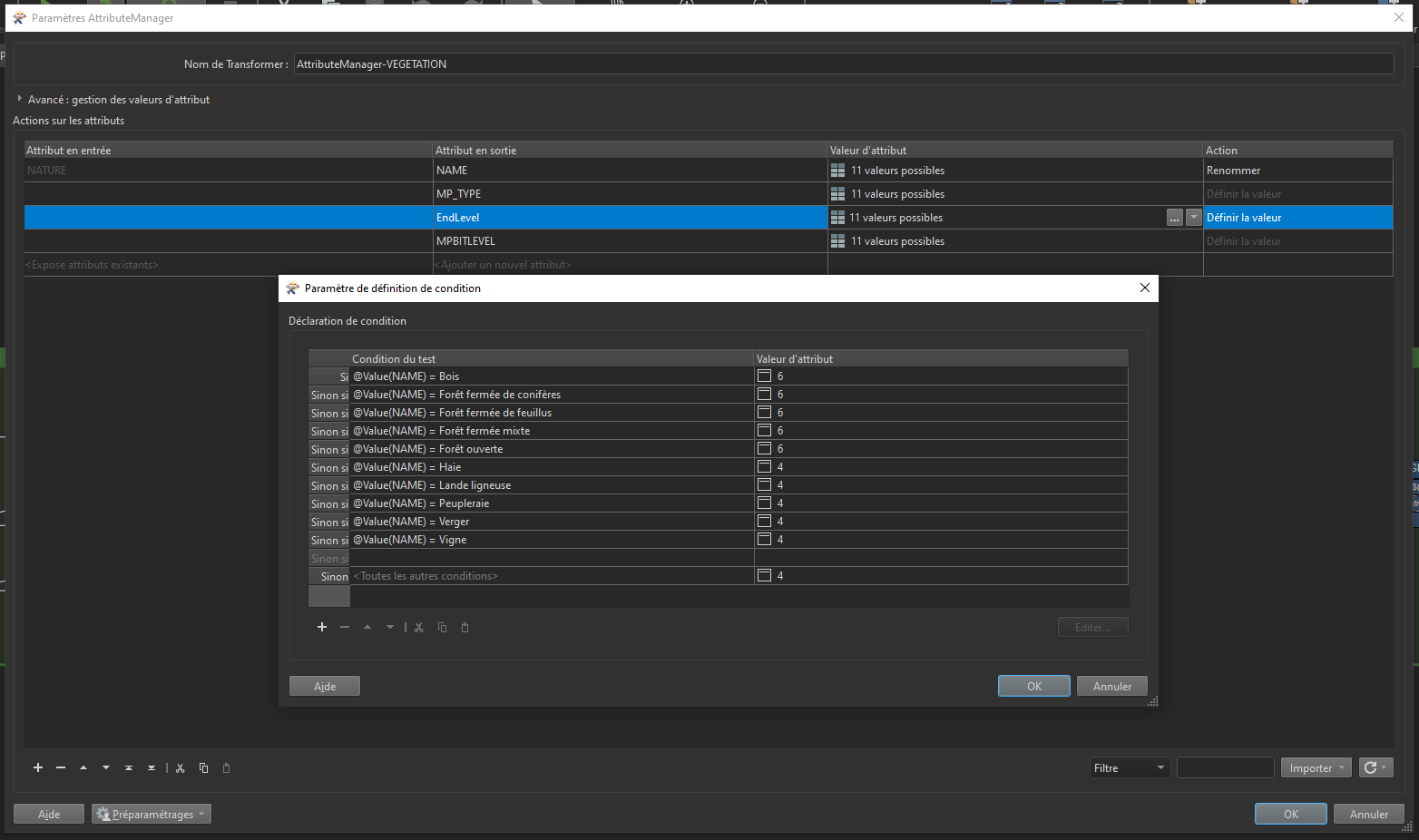Close the Paramètre de définition de condition dialog
This screenshot has width=1419, height=840.
(x=1145, y=288)
